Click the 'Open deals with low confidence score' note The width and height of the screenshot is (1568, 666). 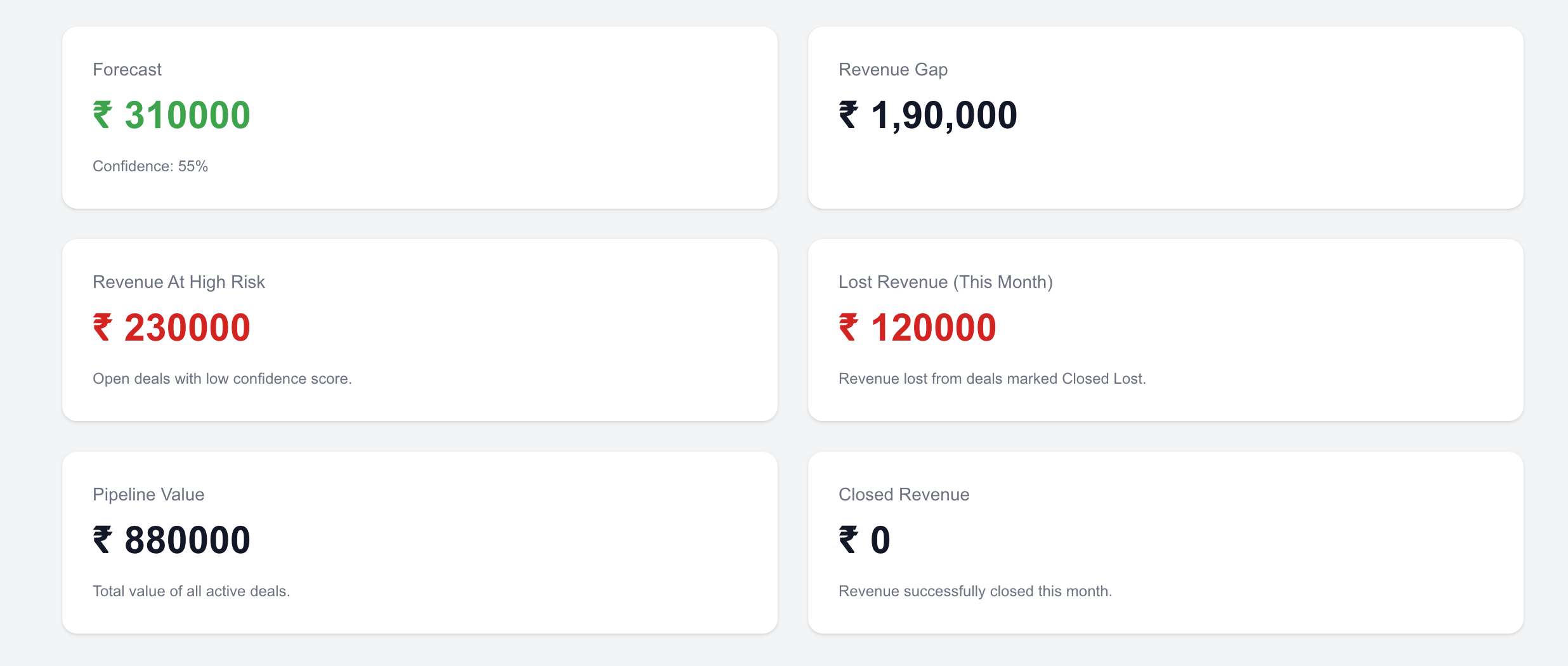pos(222,379)
